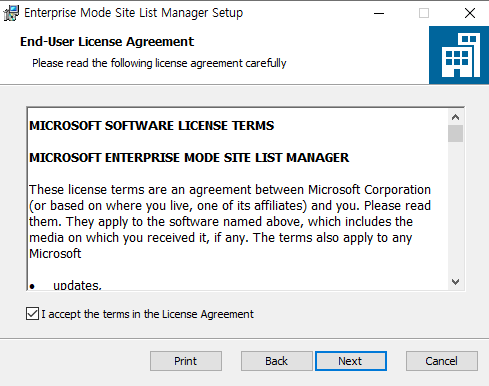Close the Enterprise Mode Setup dialog
Viewport: 489px width, 386px height.
(x=470, y=13)
